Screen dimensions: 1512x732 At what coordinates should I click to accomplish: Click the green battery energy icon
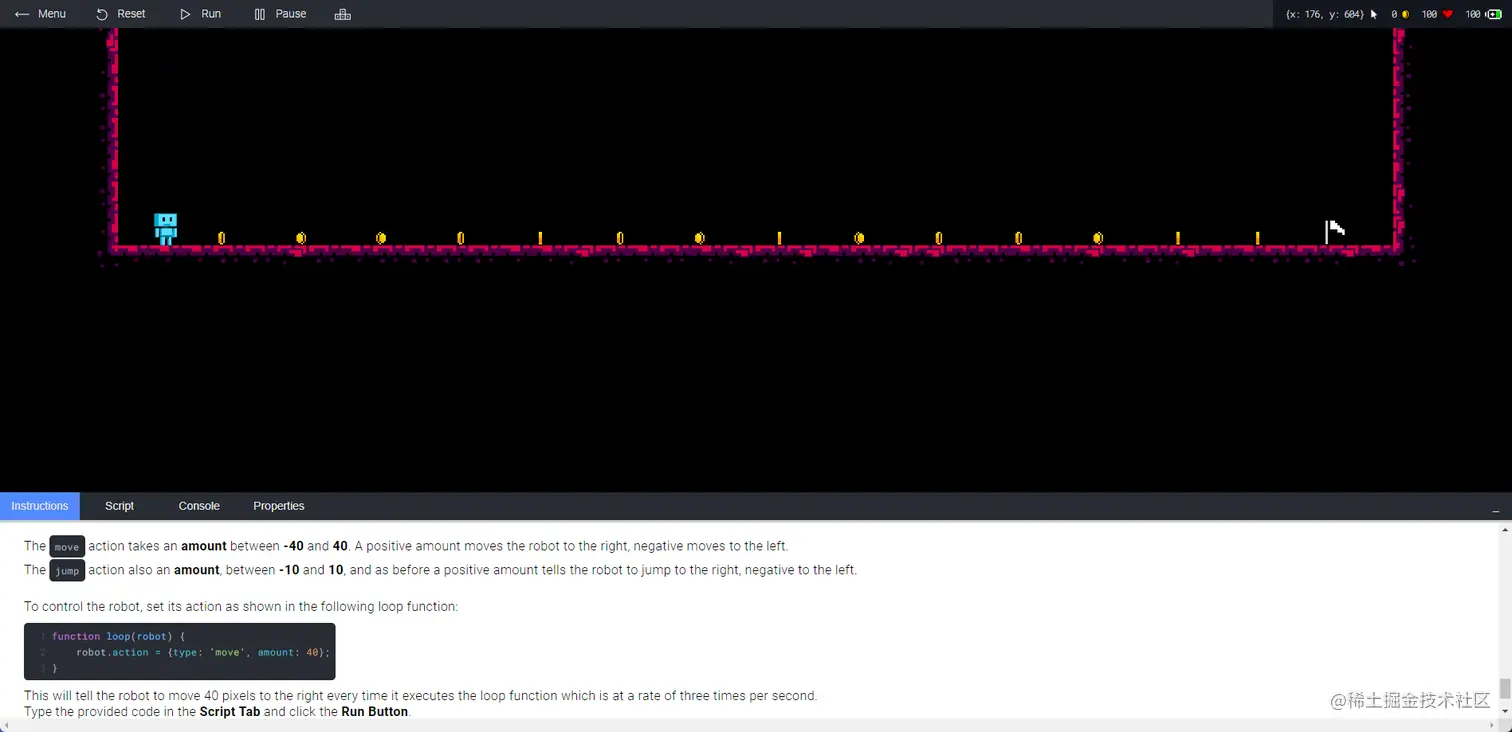[x=1493, y=14]
